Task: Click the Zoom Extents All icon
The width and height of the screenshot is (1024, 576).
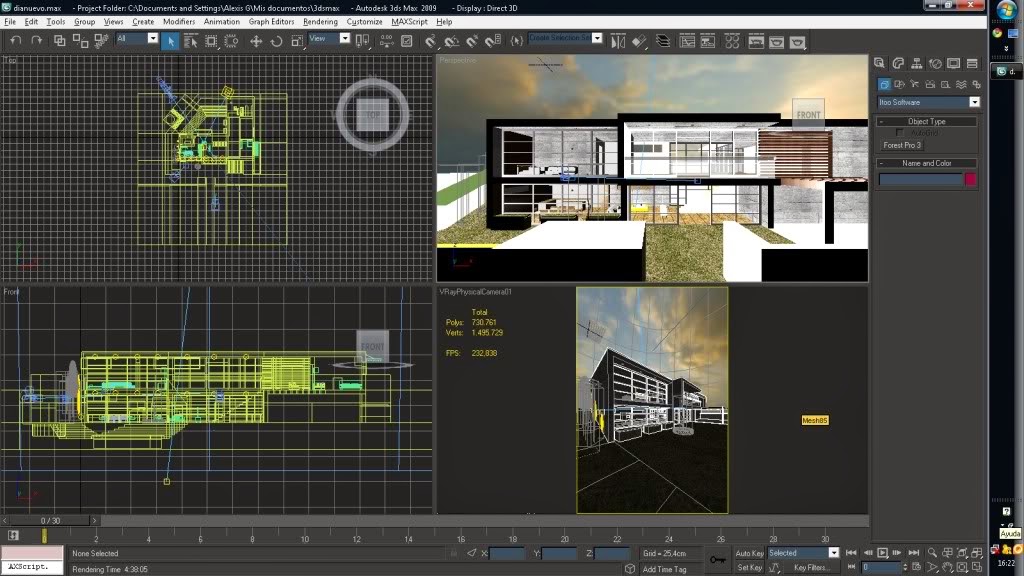Action: coord(976,552)
